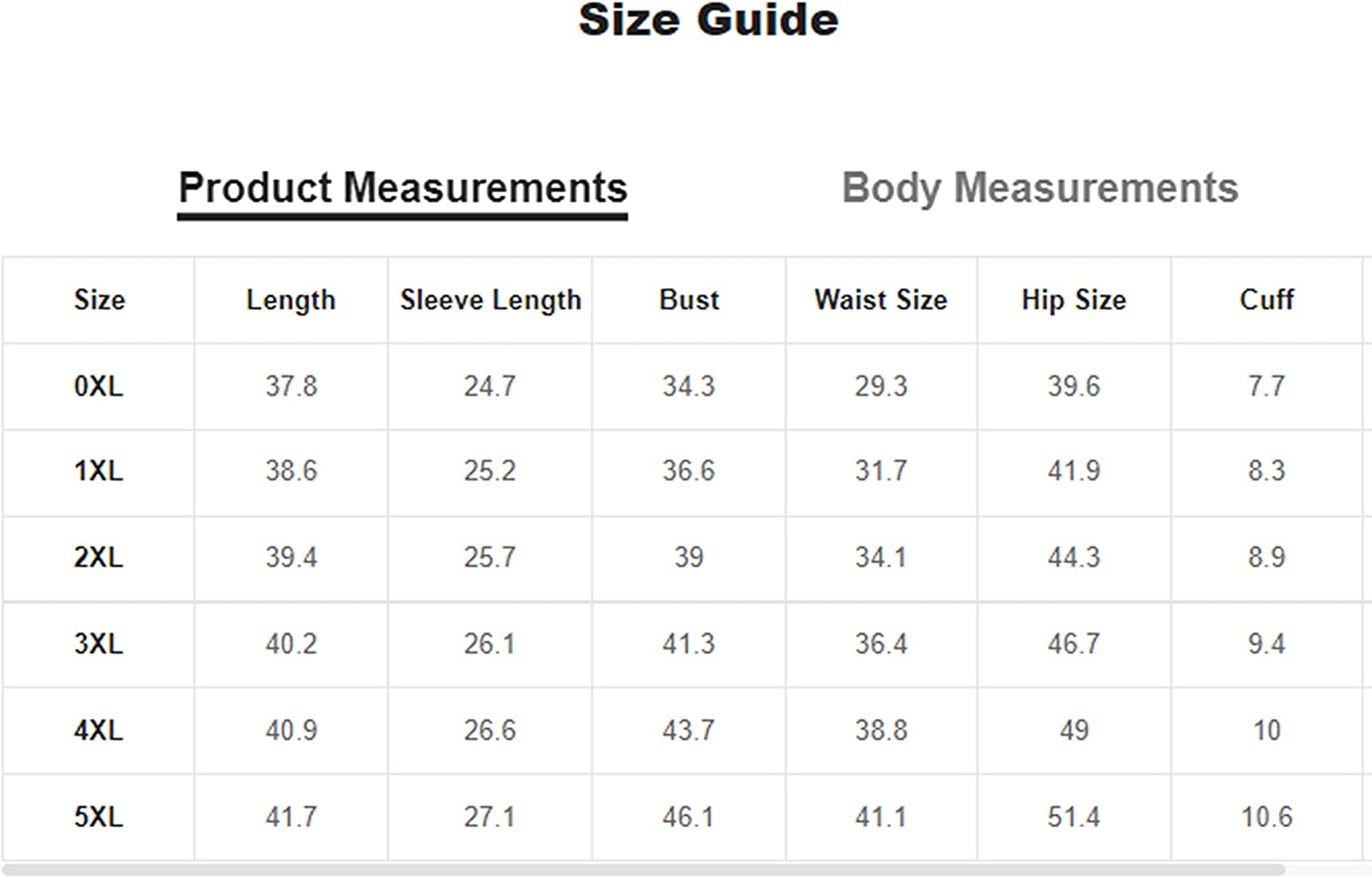Select the 2XL size row label
The height and width of the screenshot is (878, 1372).
(x=99, y=557)
